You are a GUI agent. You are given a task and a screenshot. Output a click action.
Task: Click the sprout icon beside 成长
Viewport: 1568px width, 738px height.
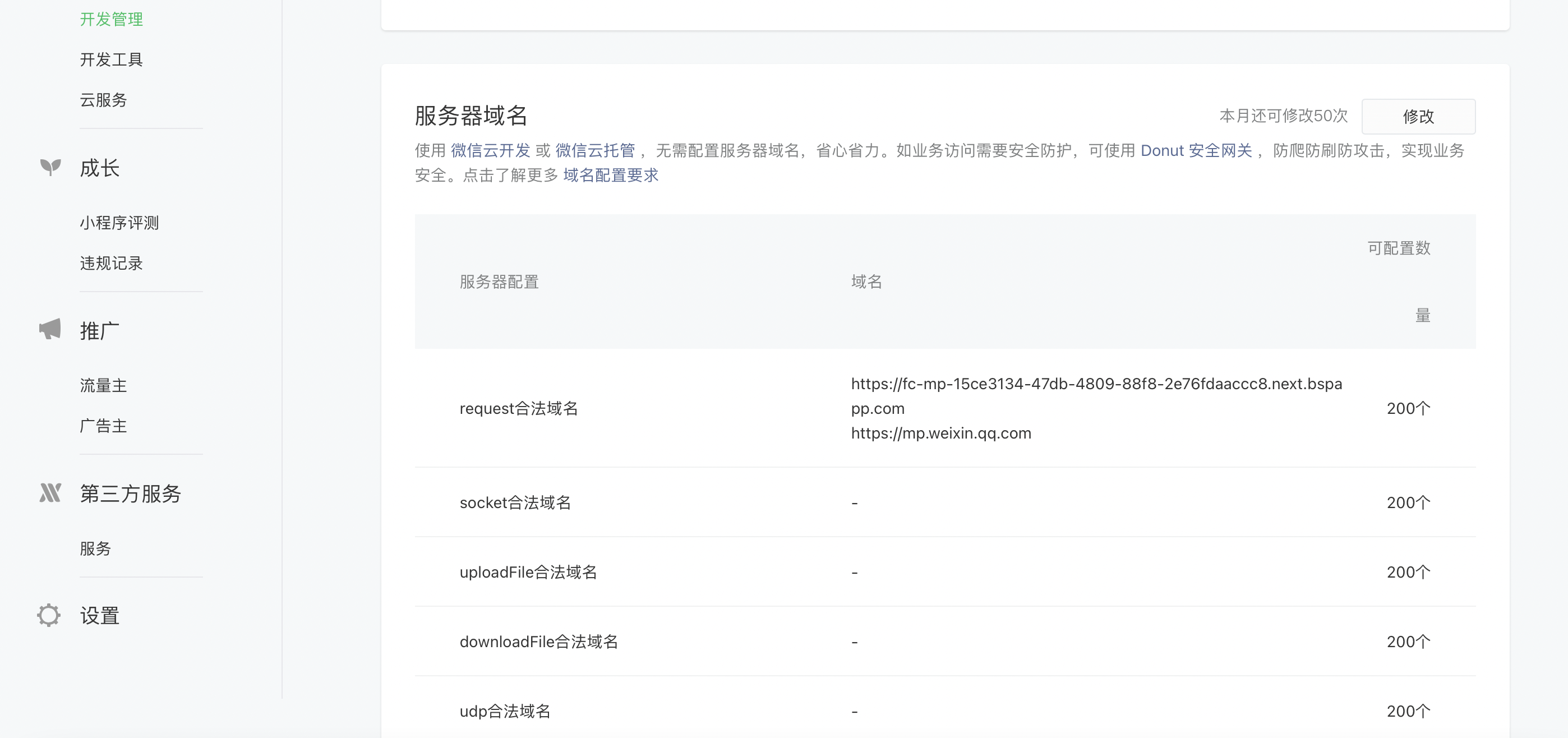tap(50, 167)
